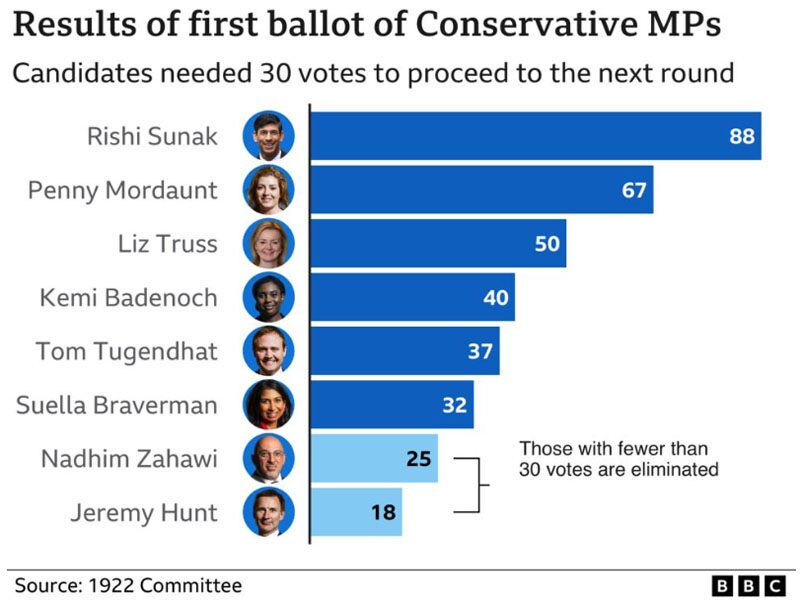Click the Source: 1922 Committee text
This screenshot has width=800, height=610.
[129, 586]
